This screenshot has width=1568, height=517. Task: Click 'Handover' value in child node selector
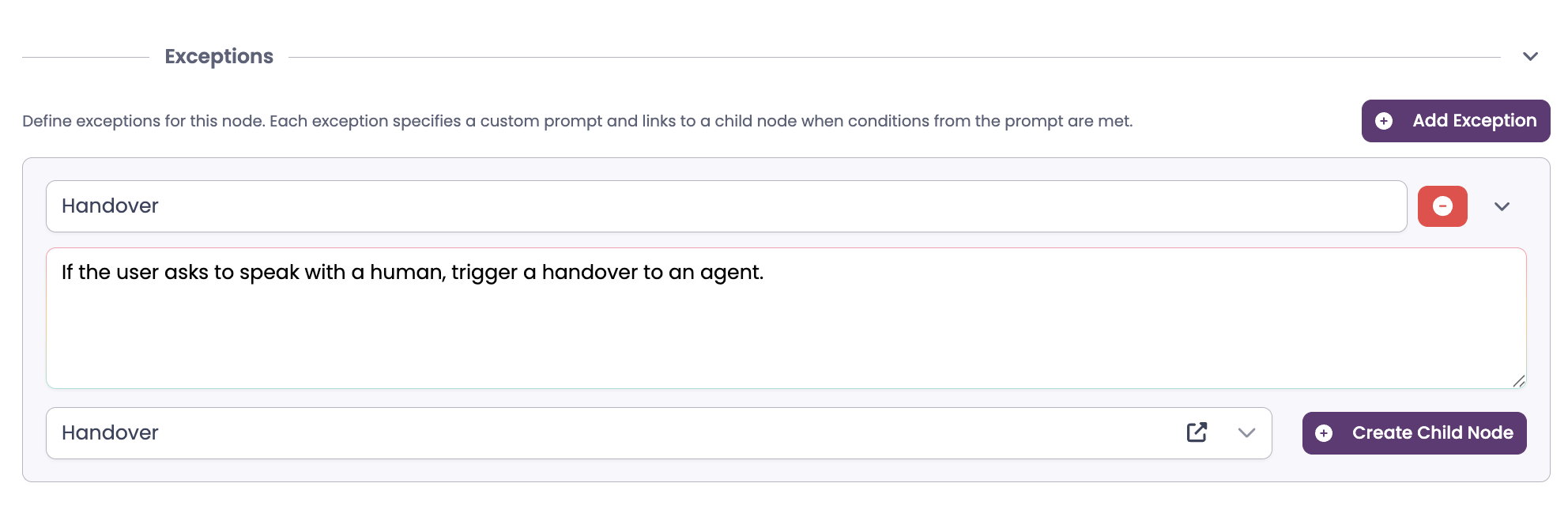[x=110, y=433]
